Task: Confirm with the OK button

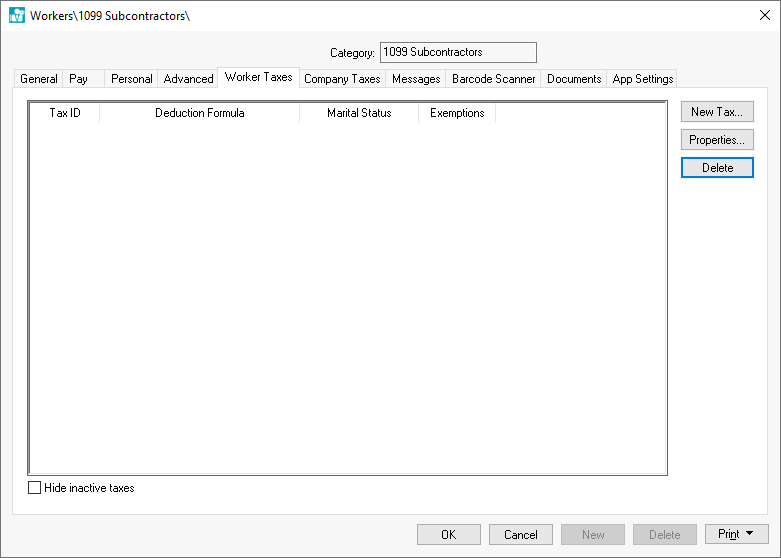Action: 448,535
